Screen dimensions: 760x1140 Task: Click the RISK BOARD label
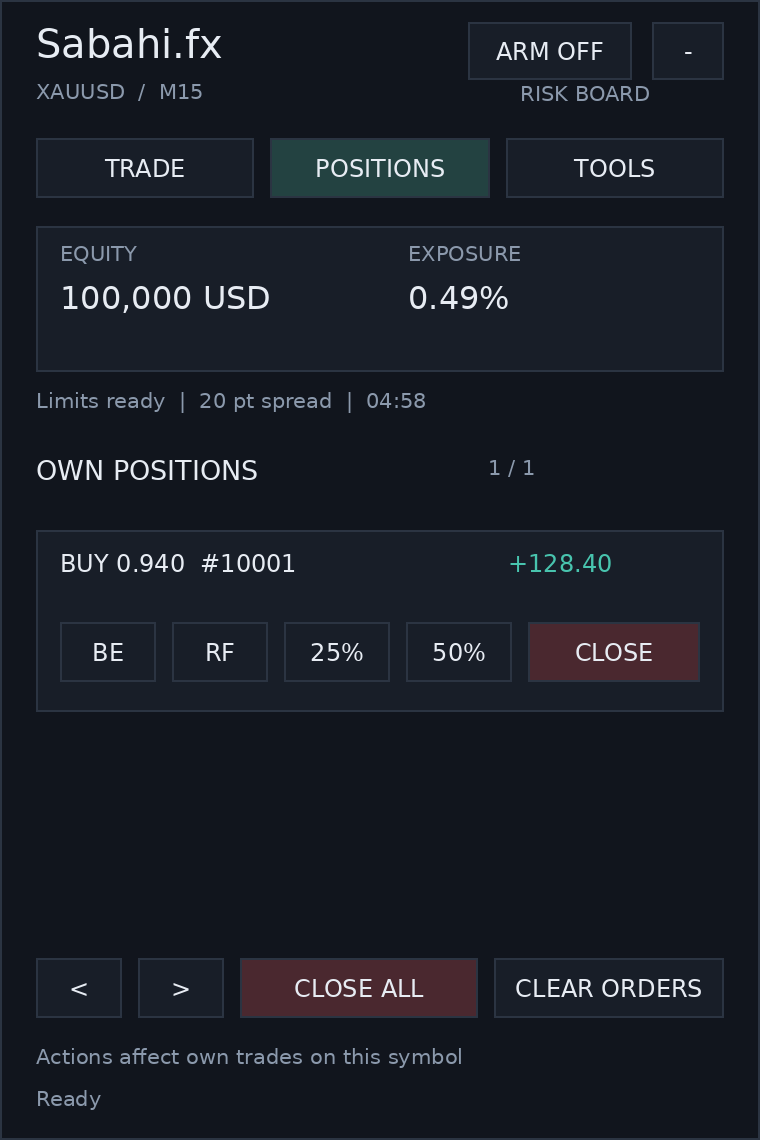[585, 94]
